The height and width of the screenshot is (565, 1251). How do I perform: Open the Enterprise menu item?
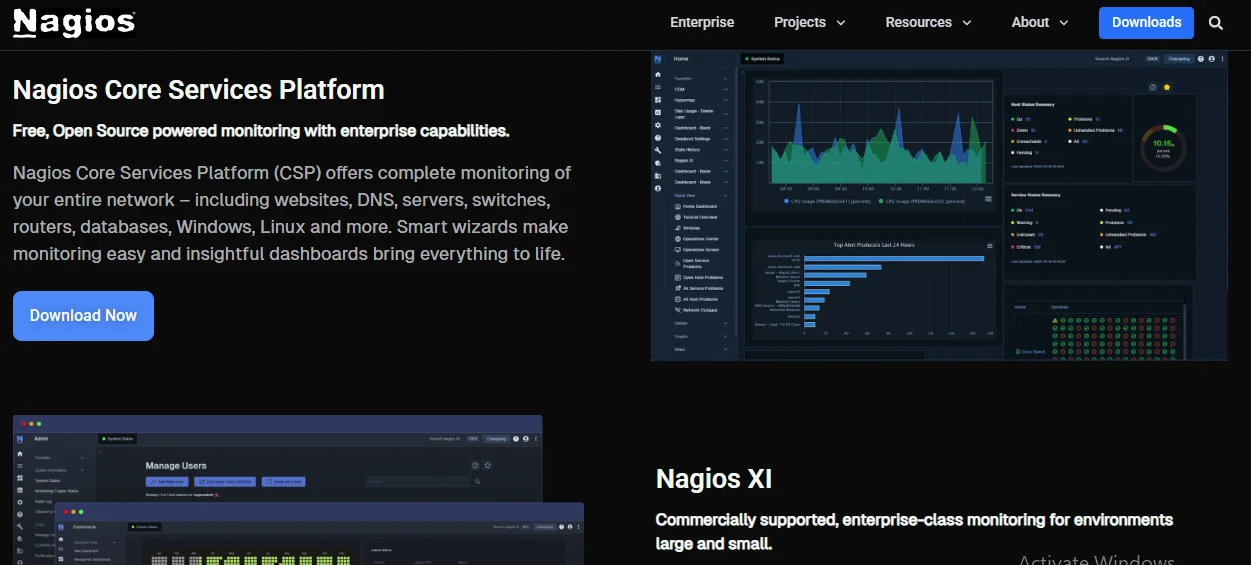coord(702,22)
